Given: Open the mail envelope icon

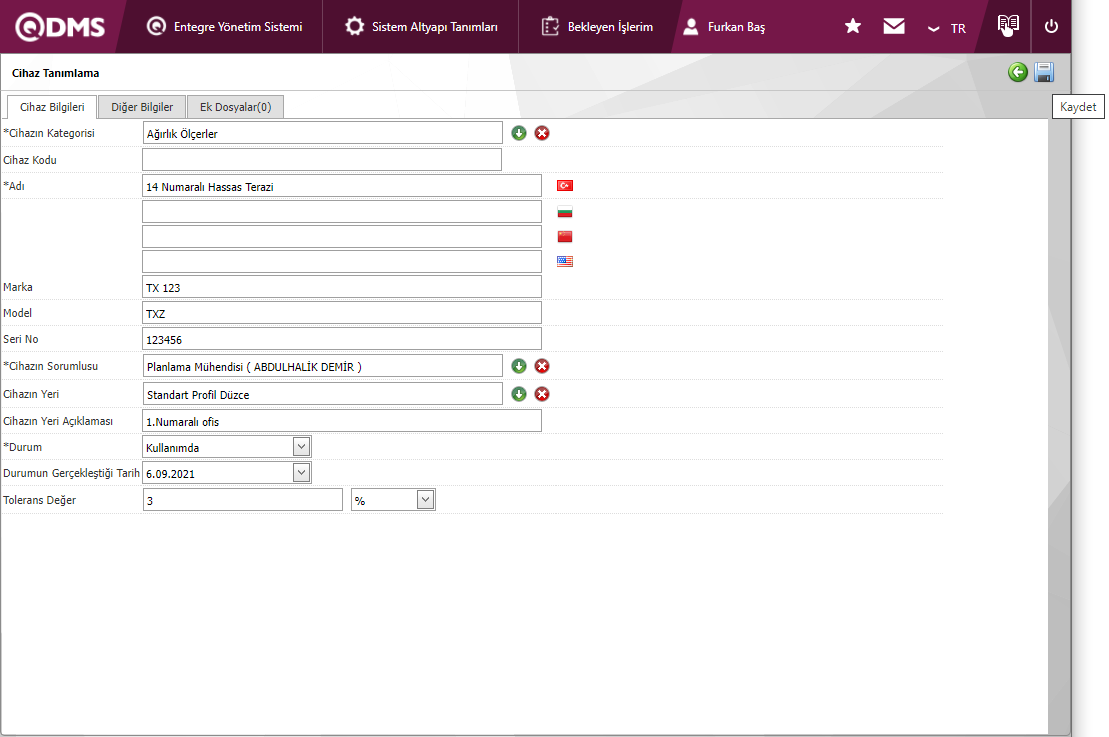Looking at the screenshot, I should tap(894, 26).
